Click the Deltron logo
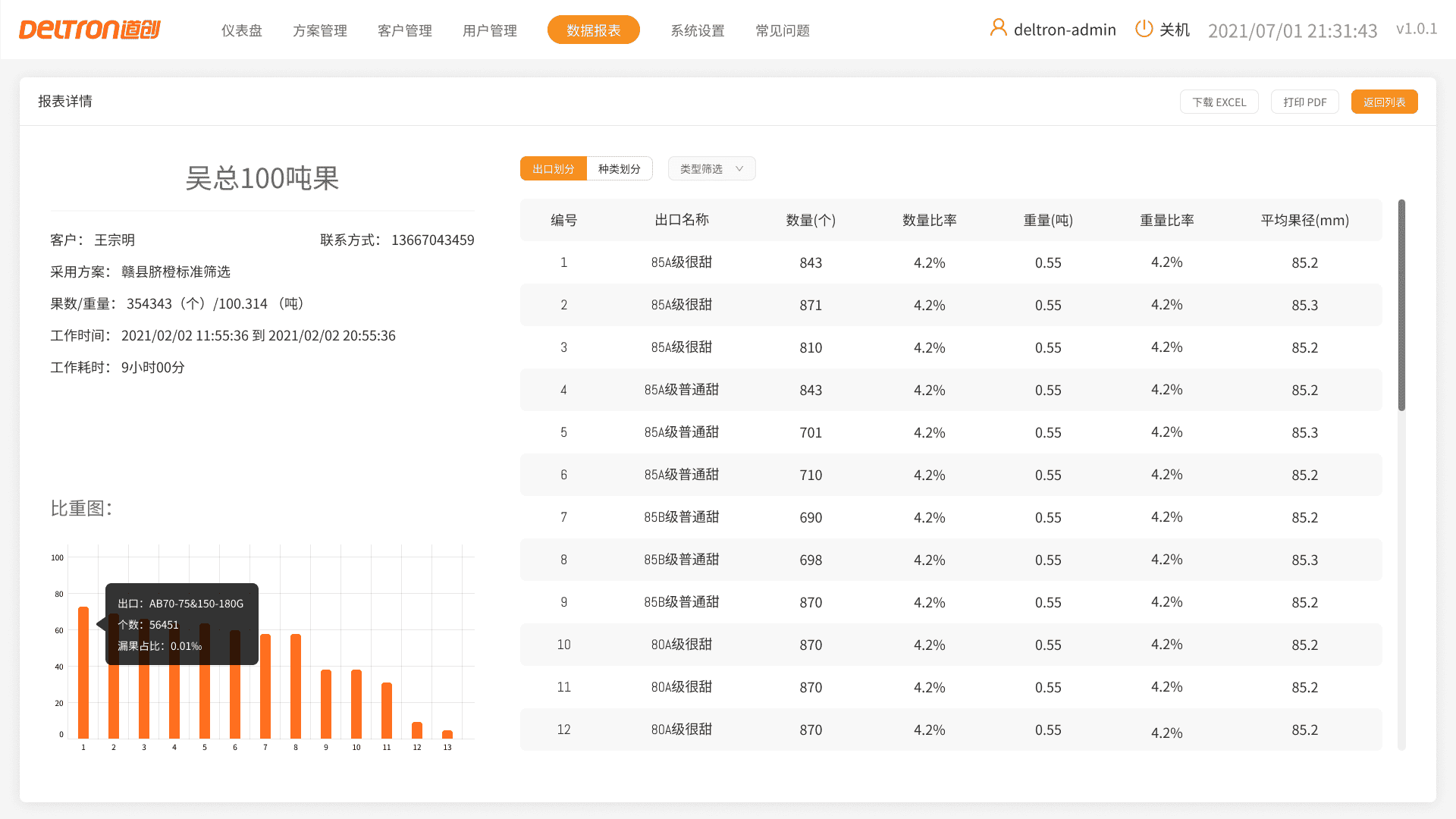The image size is (1456, 819). click(89, 30)
